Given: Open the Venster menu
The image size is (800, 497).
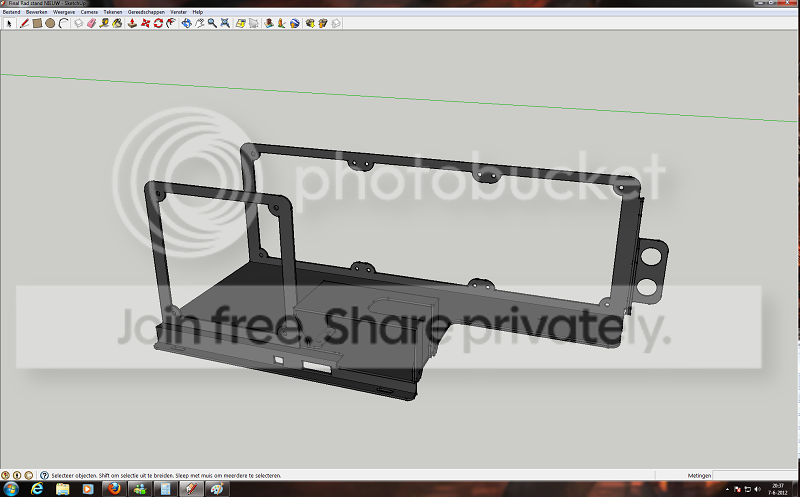Looking at the screenshot, I should [179, 12].
